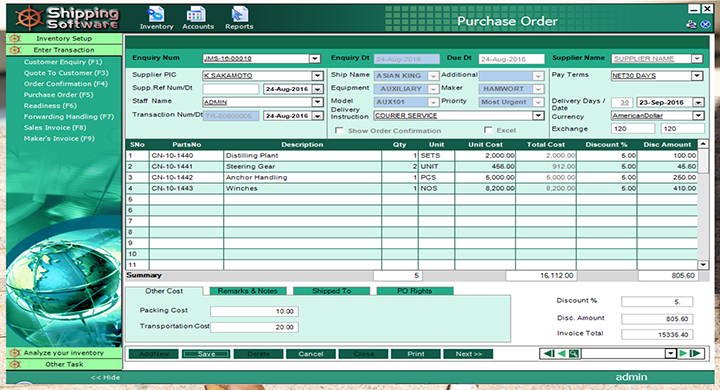Click the Print button
Screen dimensions: 720x390
point(416,354)
